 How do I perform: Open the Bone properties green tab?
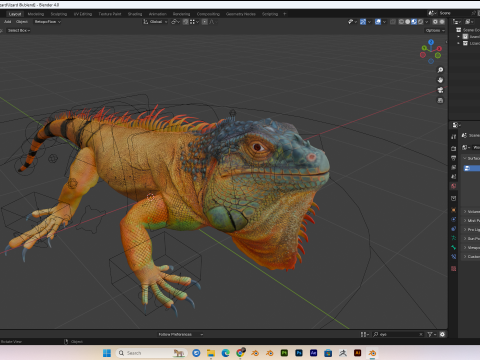(x=454, y=247)
